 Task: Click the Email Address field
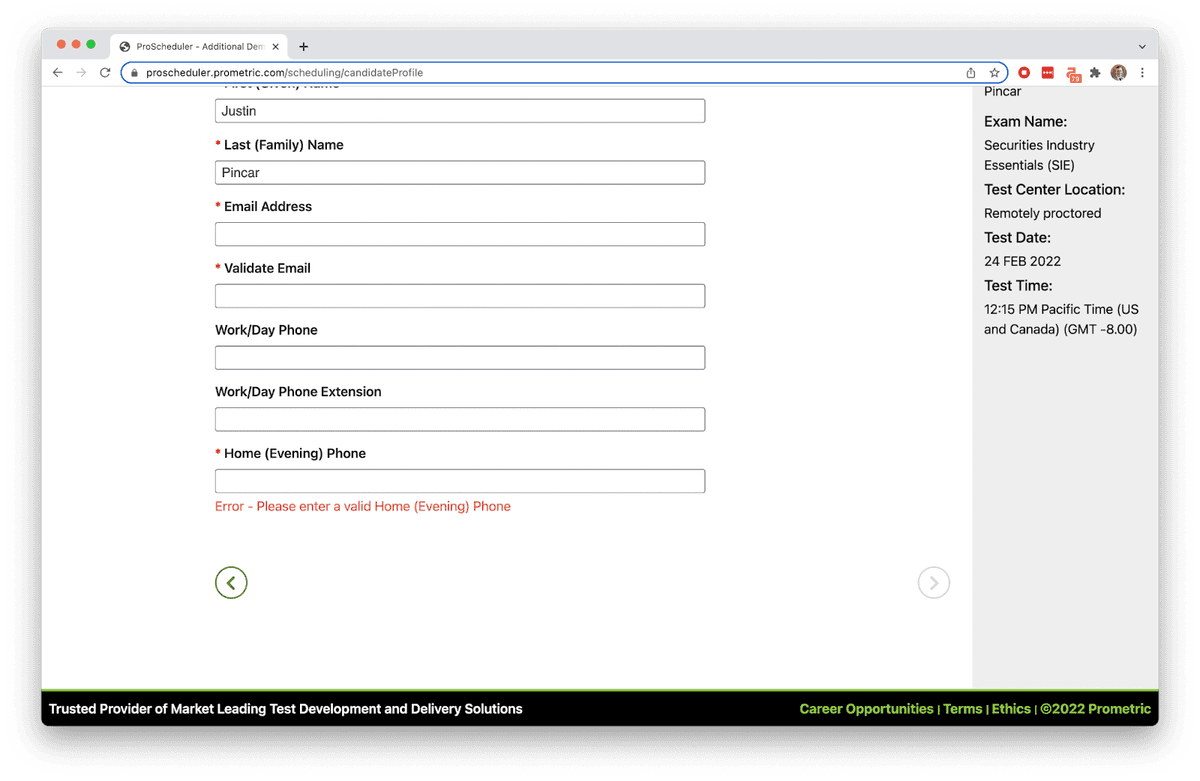coord(460,234)
